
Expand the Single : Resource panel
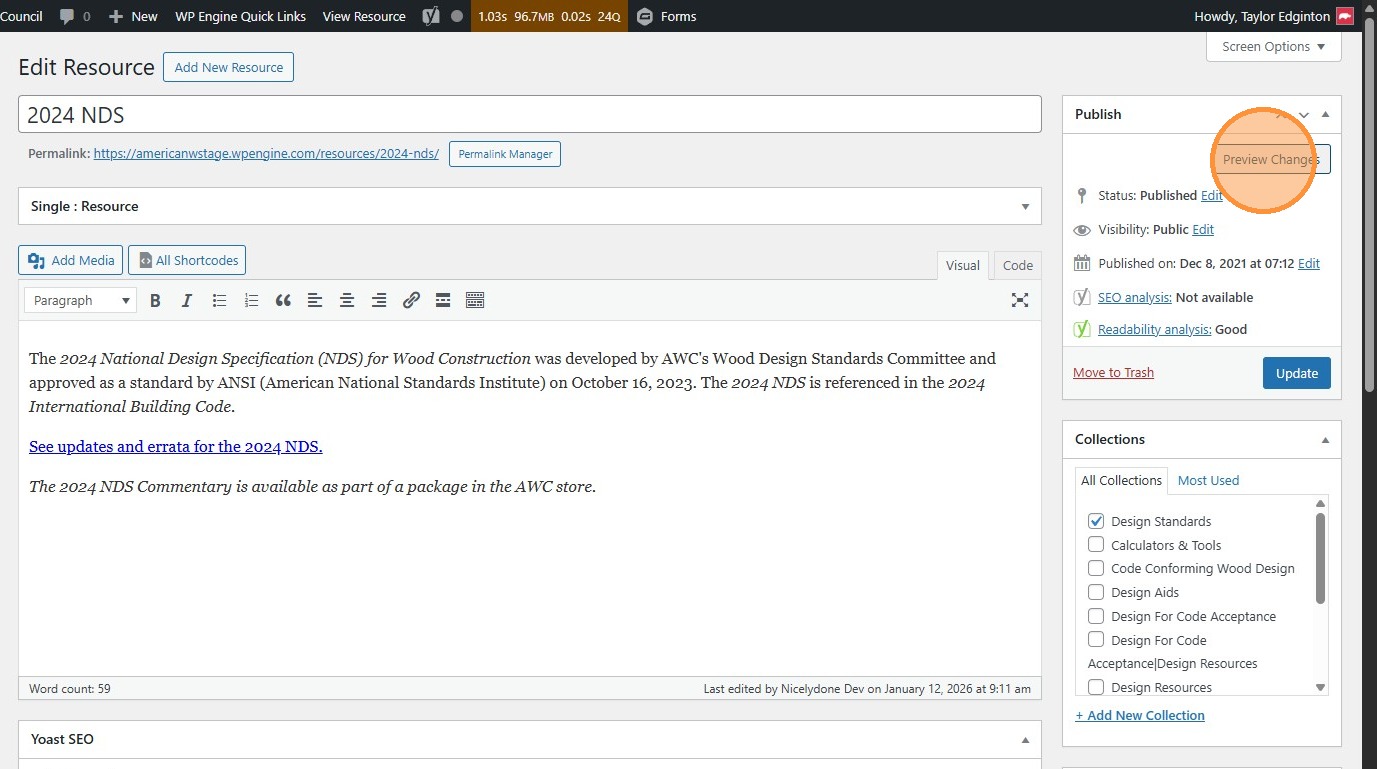tap(1025, 207)
